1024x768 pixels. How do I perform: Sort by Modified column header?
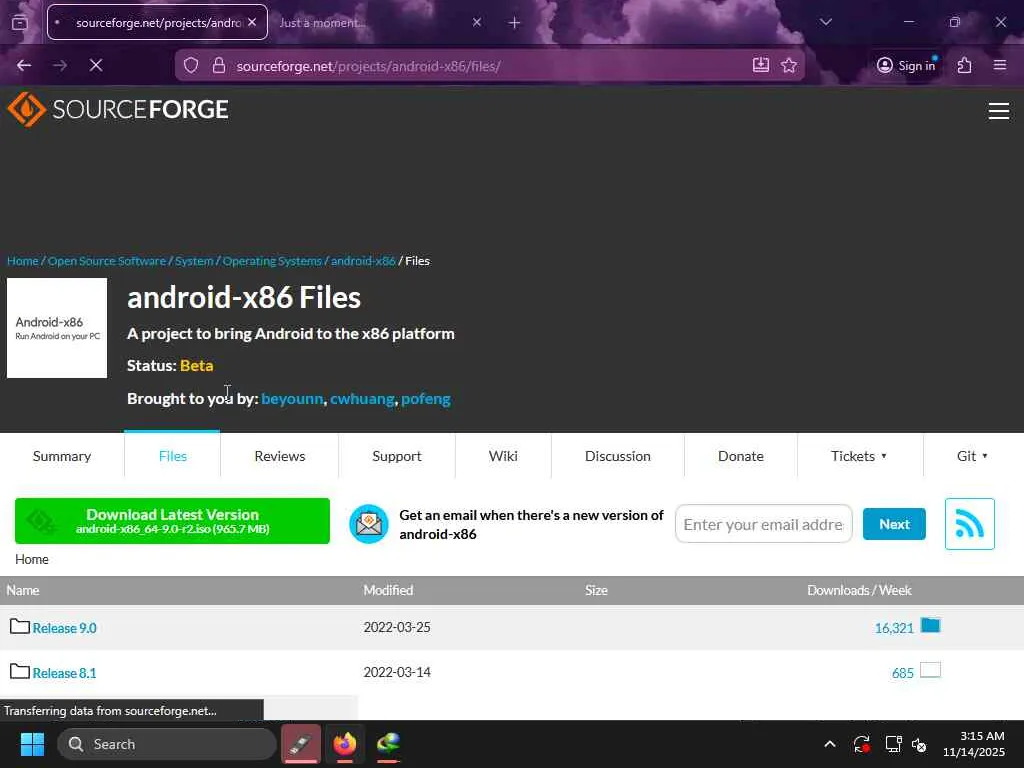coord(388,590)
